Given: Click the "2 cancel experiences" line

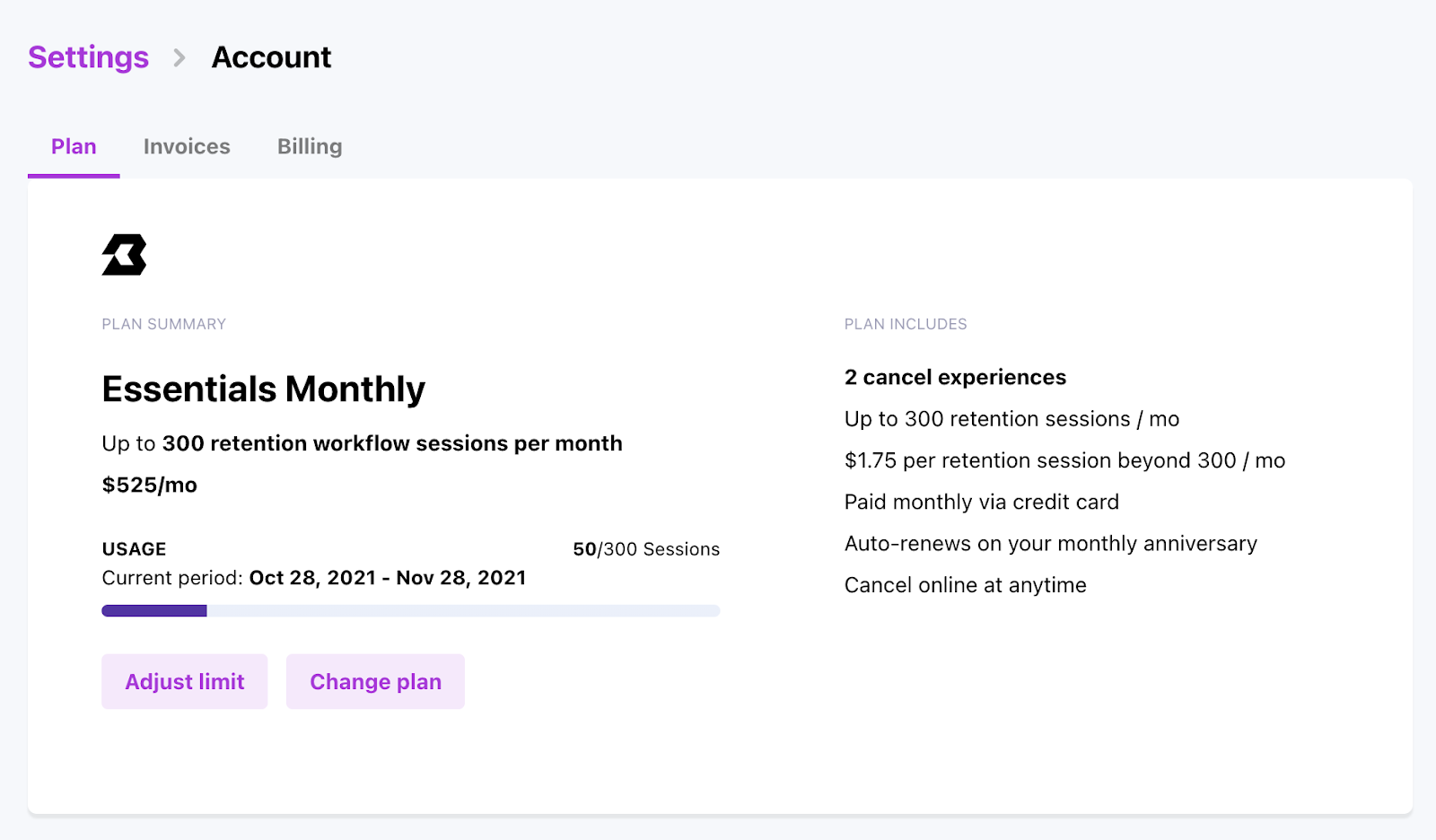Looking at the screenshot, I should click(955, 378).
